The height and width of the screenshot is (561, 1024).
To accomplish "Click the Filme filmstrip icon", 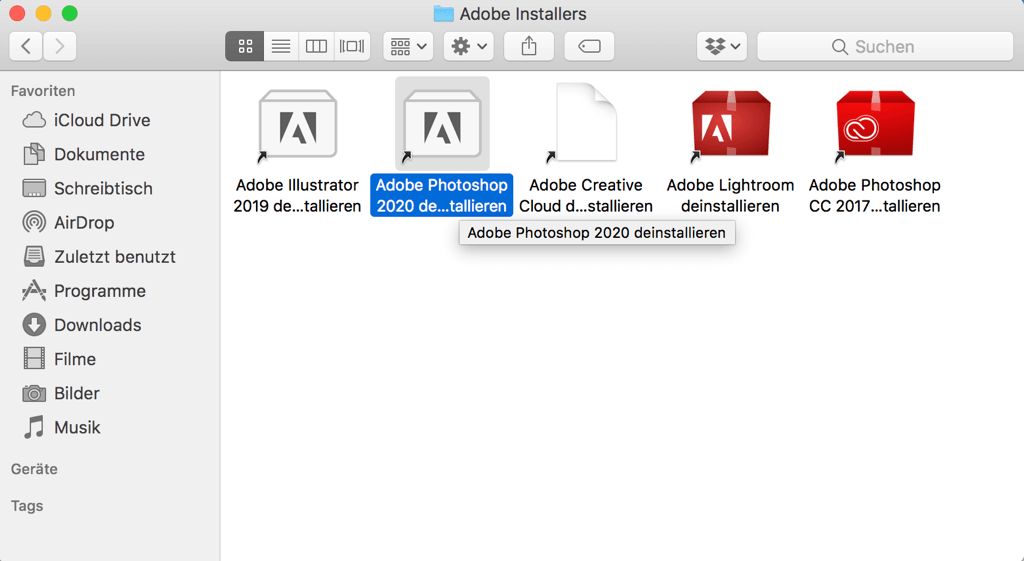I will click(34, 359).
